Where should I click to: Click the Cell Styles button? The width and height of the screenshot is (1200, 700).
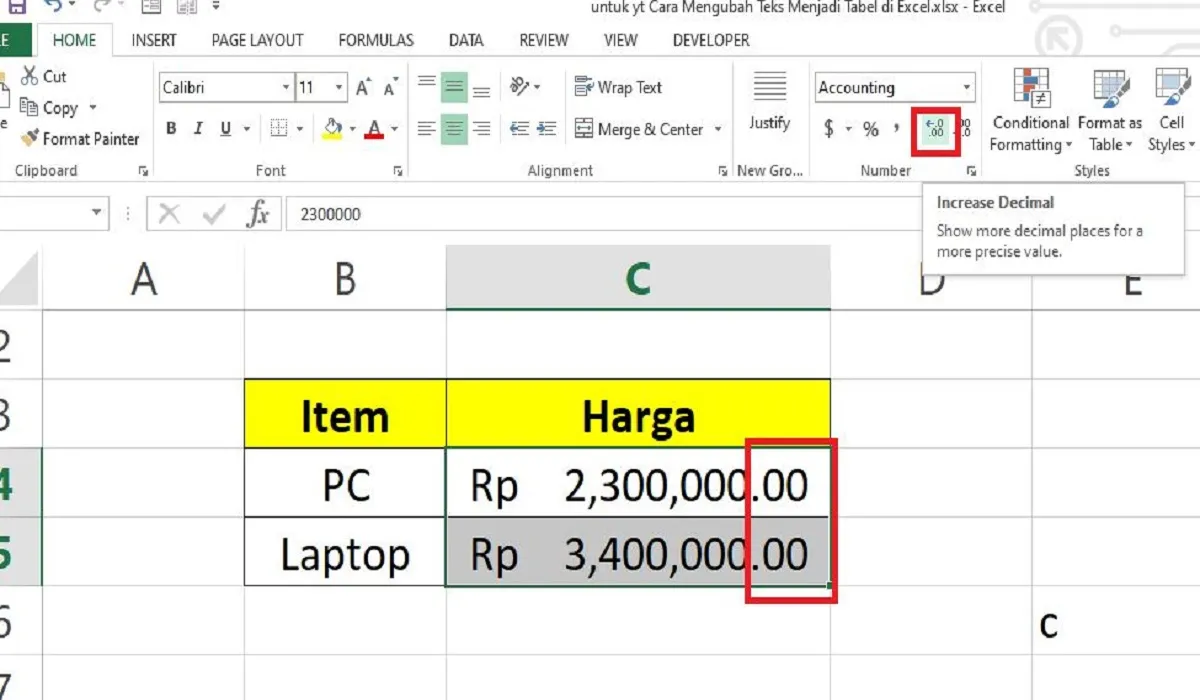[x=1169, y=110]
